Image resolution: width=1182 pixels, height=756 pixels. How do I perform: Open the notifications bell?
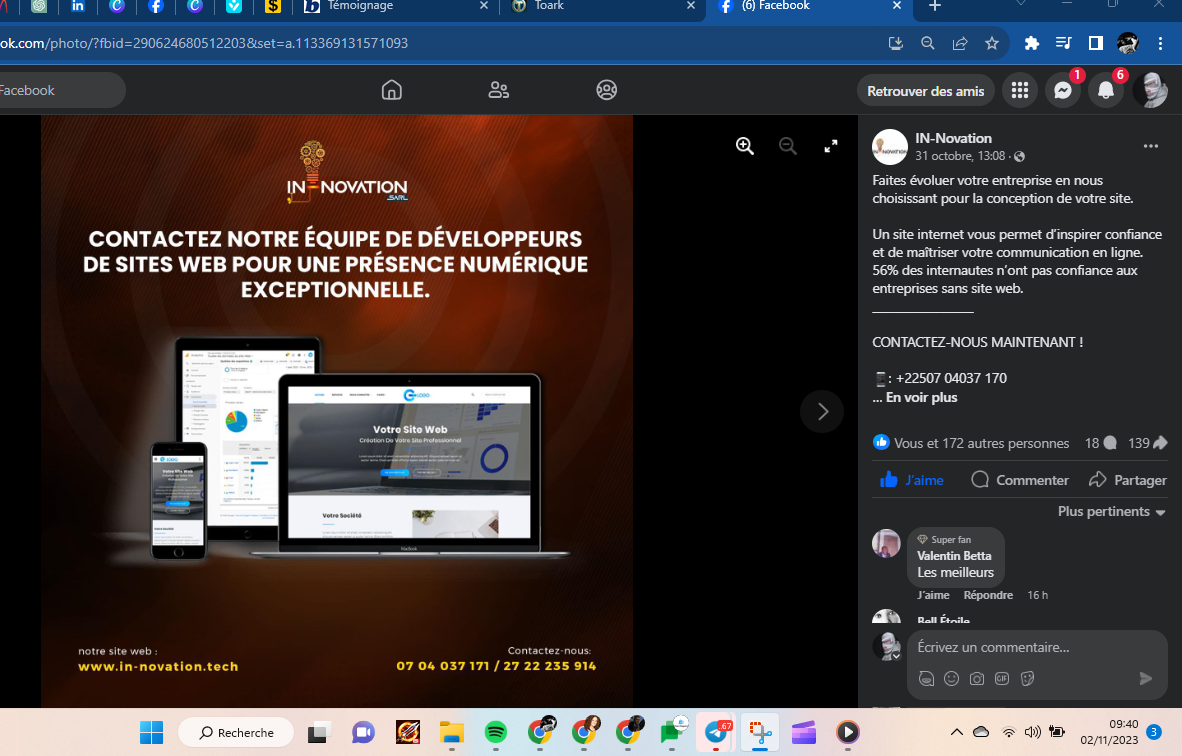coord(1106,91)
